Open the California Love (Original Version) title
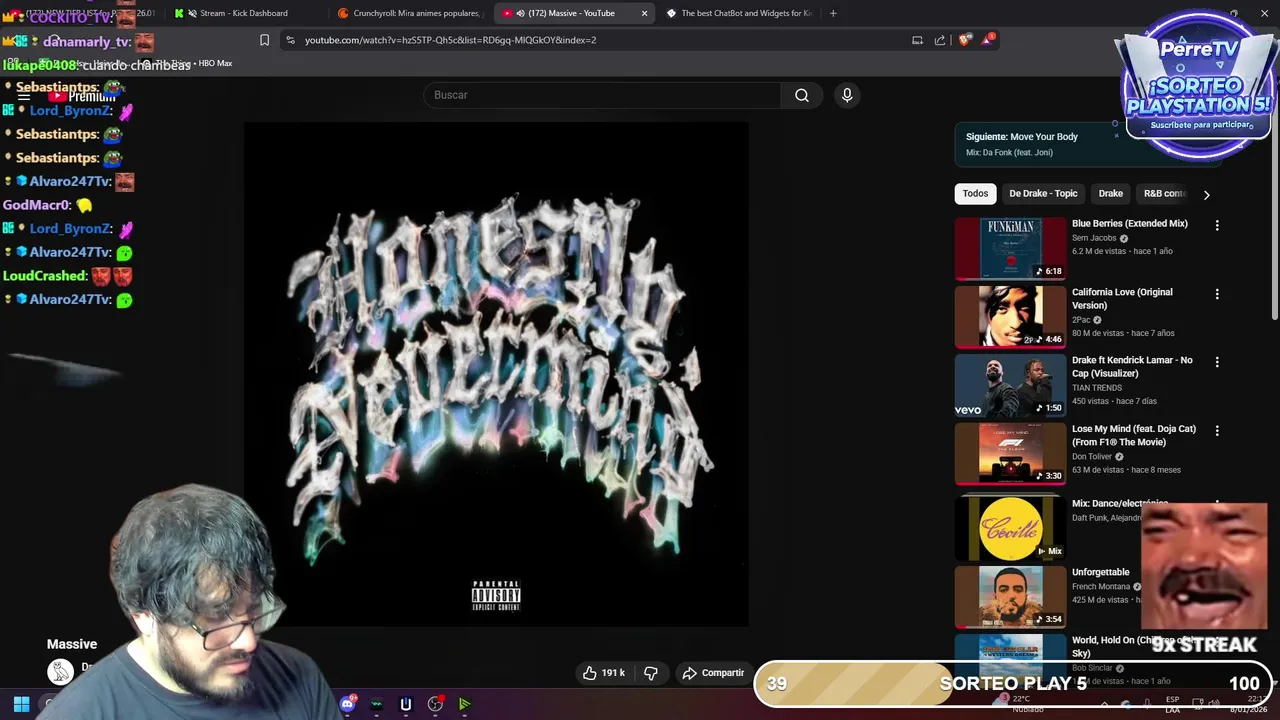Screen dimensions: 1280x720 tap(1122, 299)
